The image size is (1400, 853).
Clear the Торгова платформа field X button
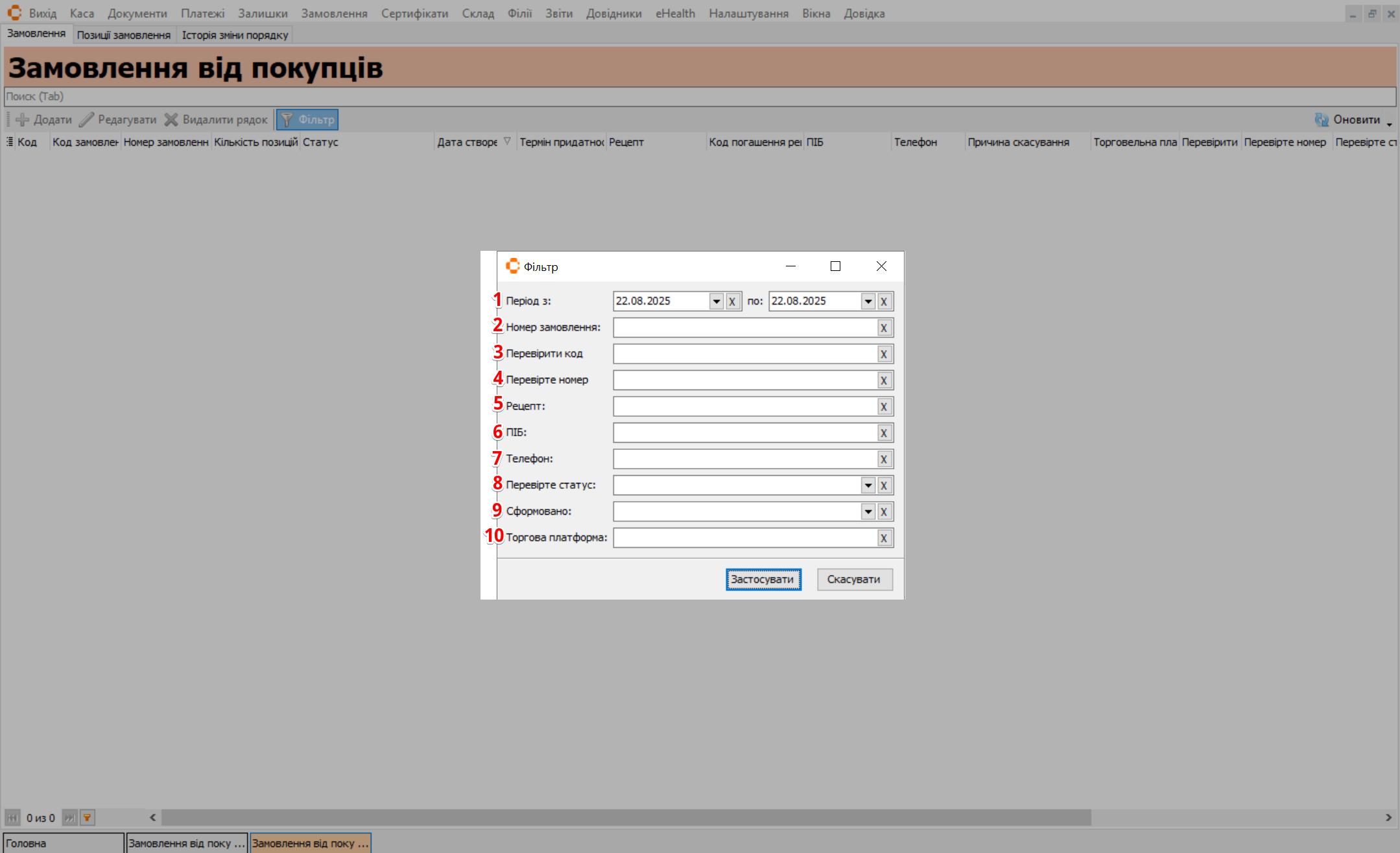coord(883,538)
